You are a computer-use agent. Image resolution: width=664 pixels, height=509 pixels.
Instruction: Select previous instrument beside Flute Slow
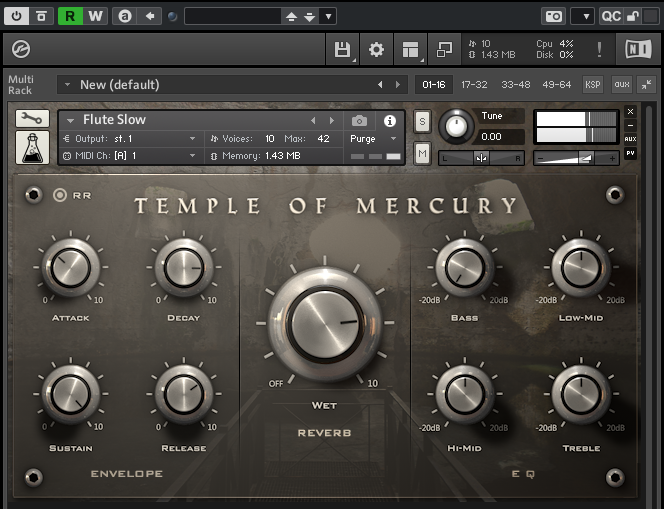coord(313,121)
